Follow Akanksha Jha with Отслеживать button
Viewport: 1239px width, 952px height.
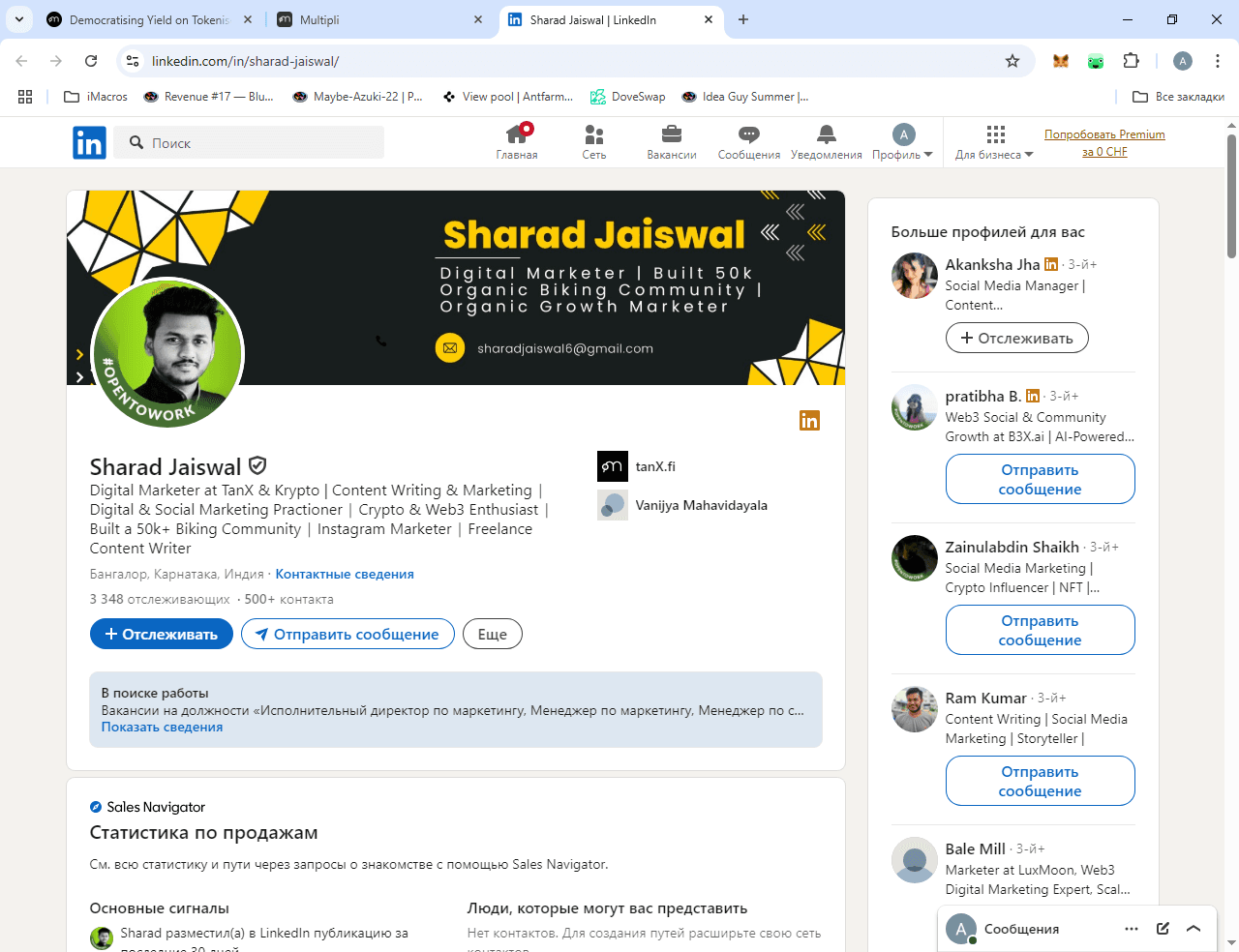pyautogui.click(x=1016, y=338)
